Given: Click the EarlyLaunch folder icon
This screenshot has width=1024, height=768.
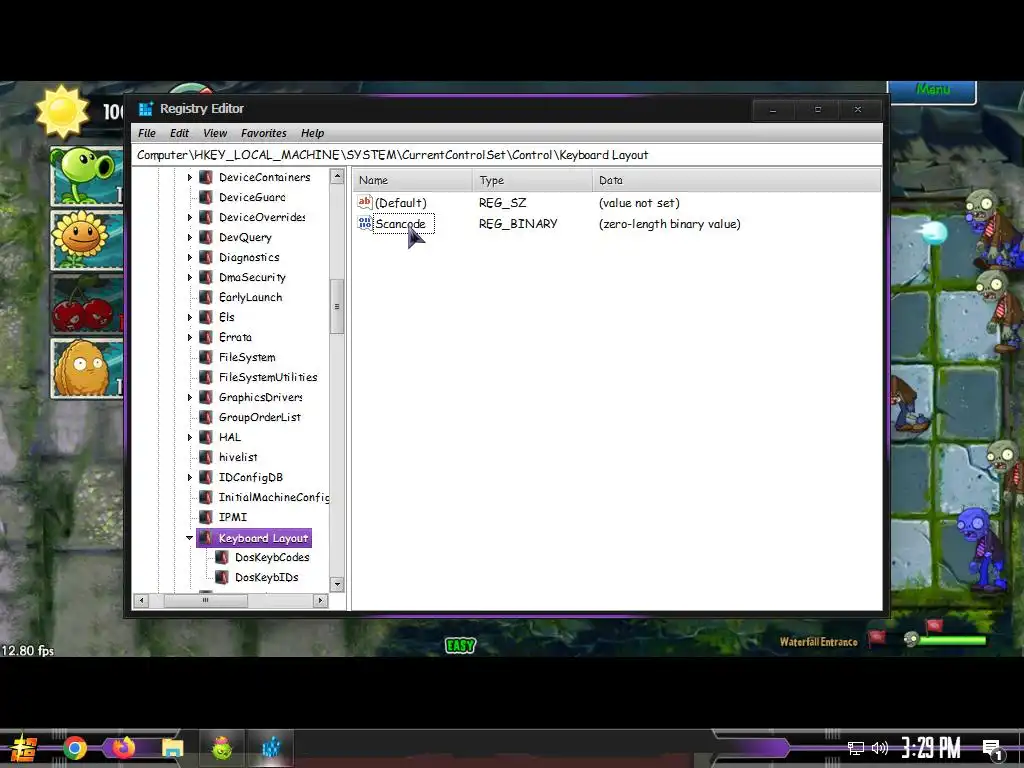Looking at the screenshot, I should pos(206,297).
